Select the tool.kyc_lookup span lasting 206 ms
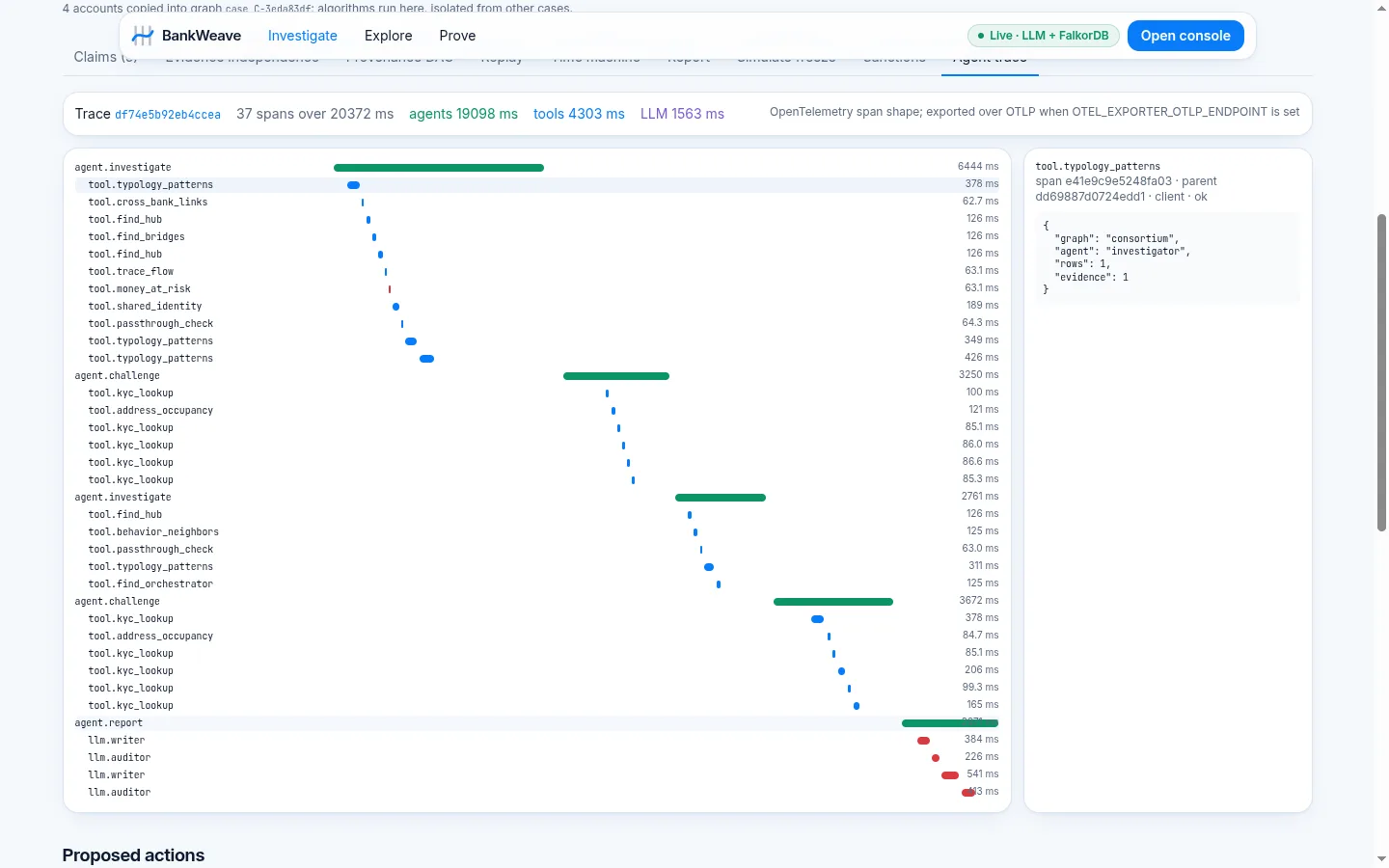The image size is (1389, 868). point(536,670)
